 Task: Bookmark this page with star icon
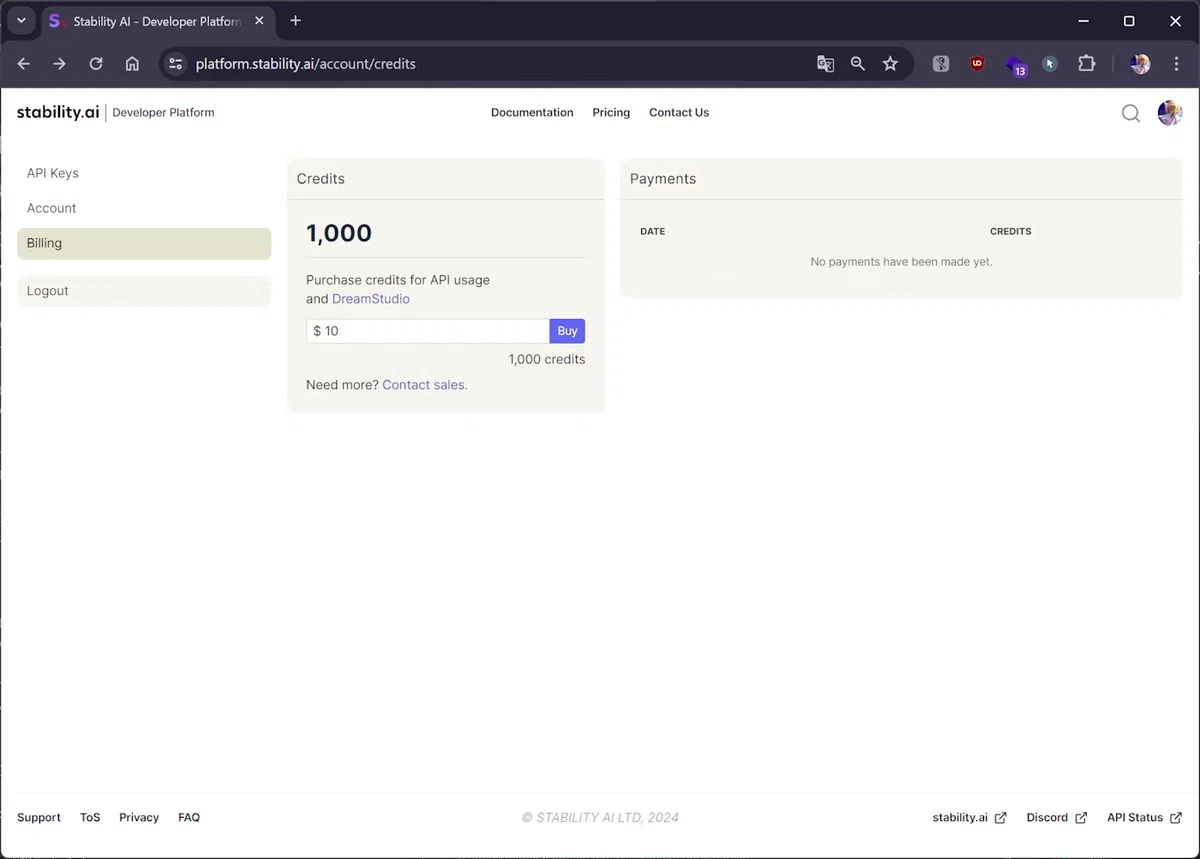pos(890,63)
